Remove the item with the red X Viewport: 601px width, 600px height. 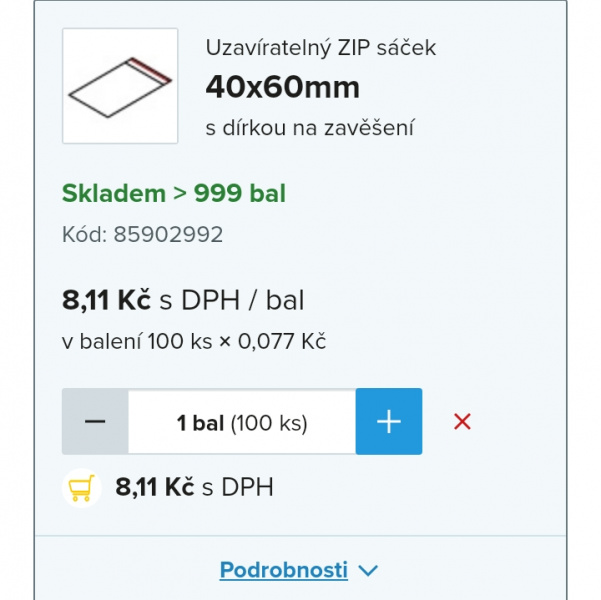[462, 422]
